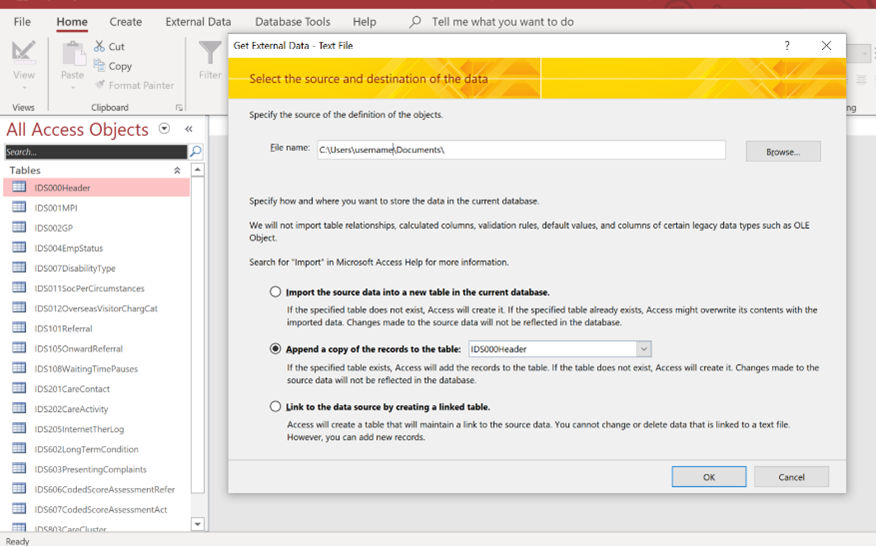Click table icon for IDS205InternetTherLog

[x=19, y=429]
